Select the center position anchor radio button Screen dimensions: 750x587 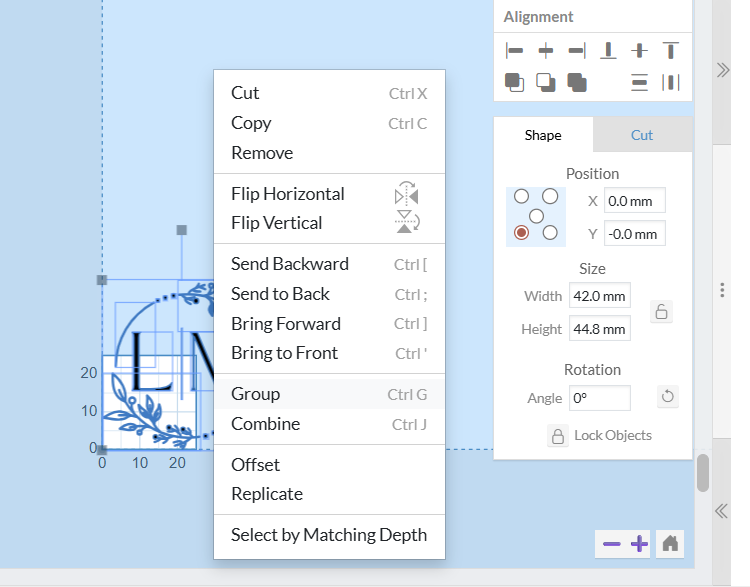(536, 215)
